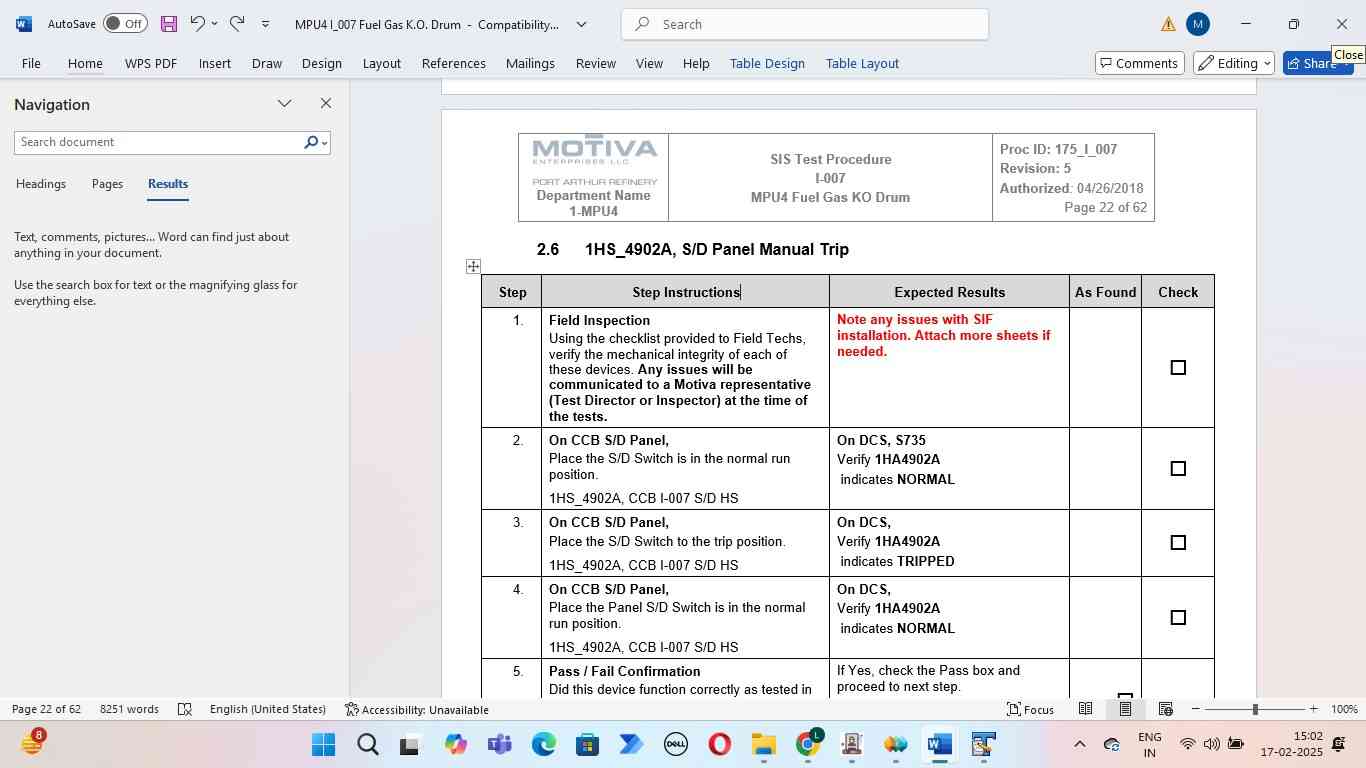Open the Review tab
The width and height of the screenshot is (1366, 768).
pyautogui.click(x=596, y=63)
